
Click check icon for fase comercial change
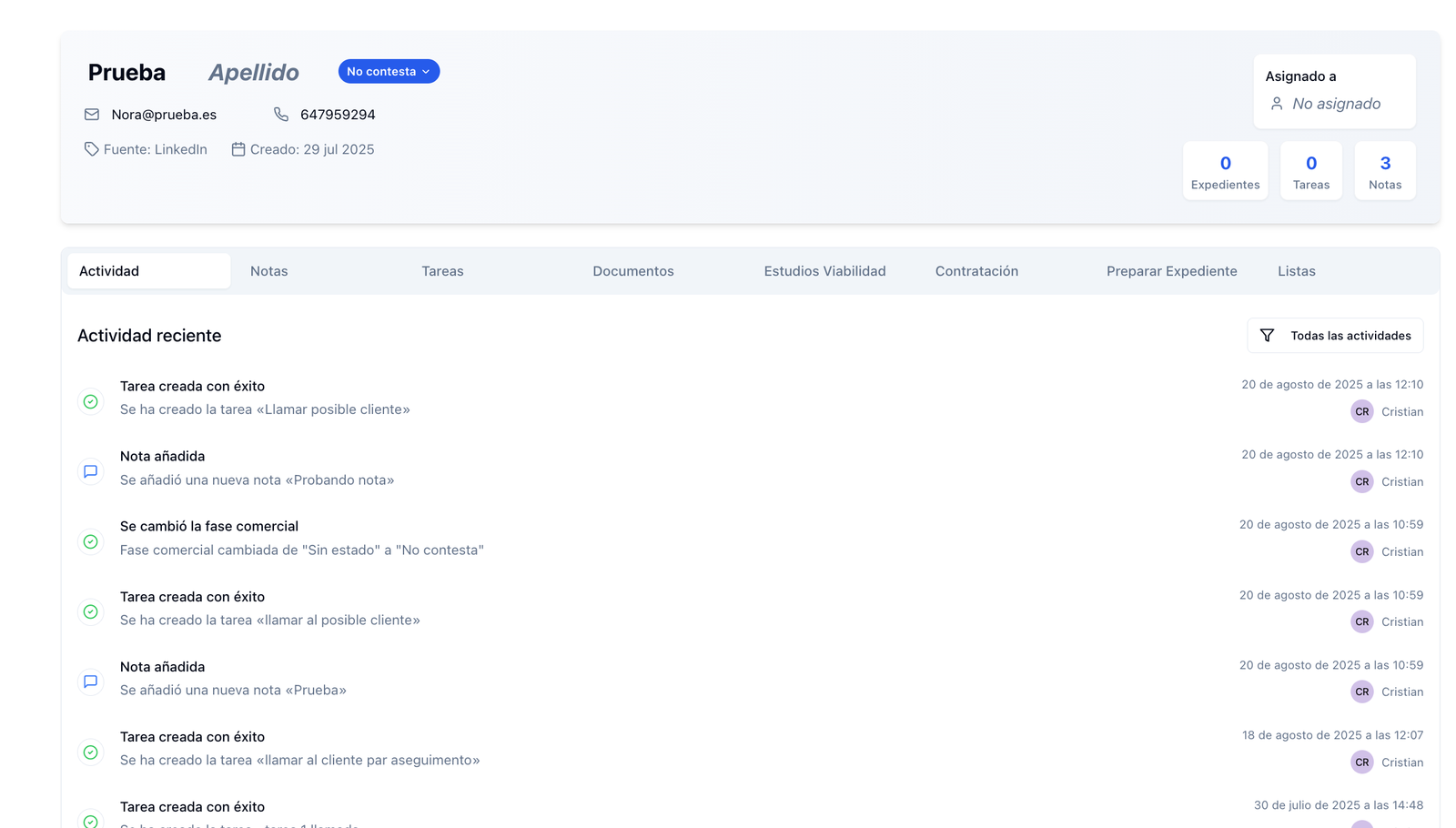tap(91, 541)
